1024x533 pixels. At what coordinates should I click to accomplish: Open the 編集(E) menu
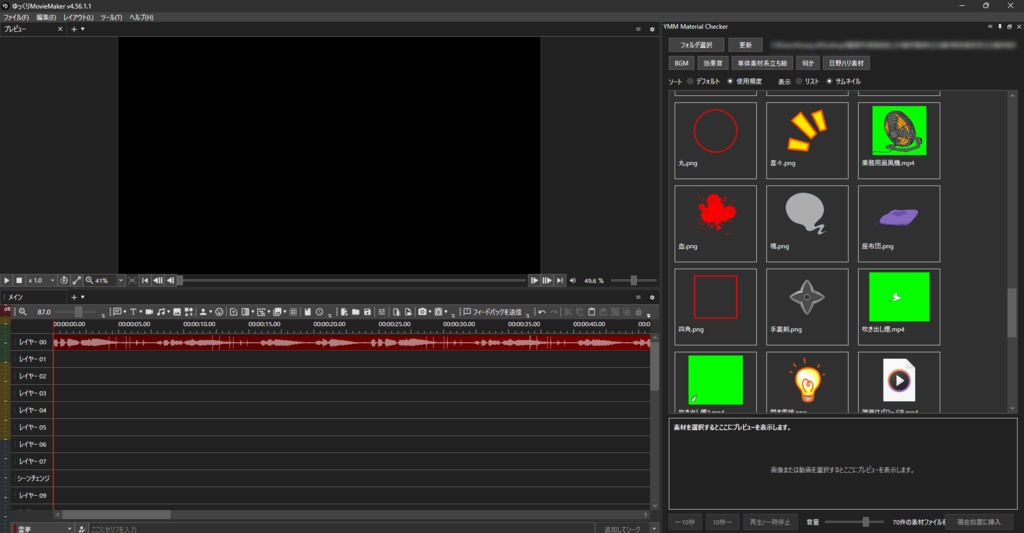point(46,18)
